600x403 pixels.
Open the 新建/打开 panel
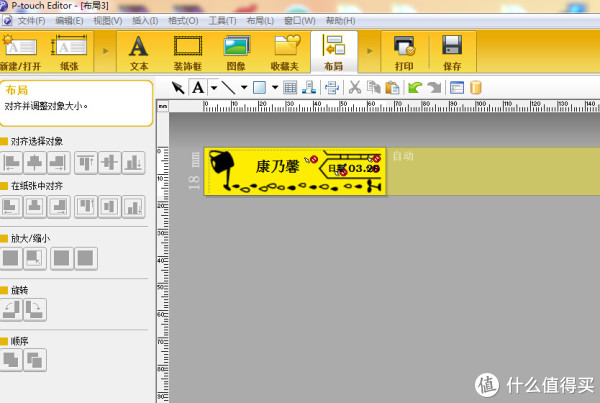tap(20, 52)
